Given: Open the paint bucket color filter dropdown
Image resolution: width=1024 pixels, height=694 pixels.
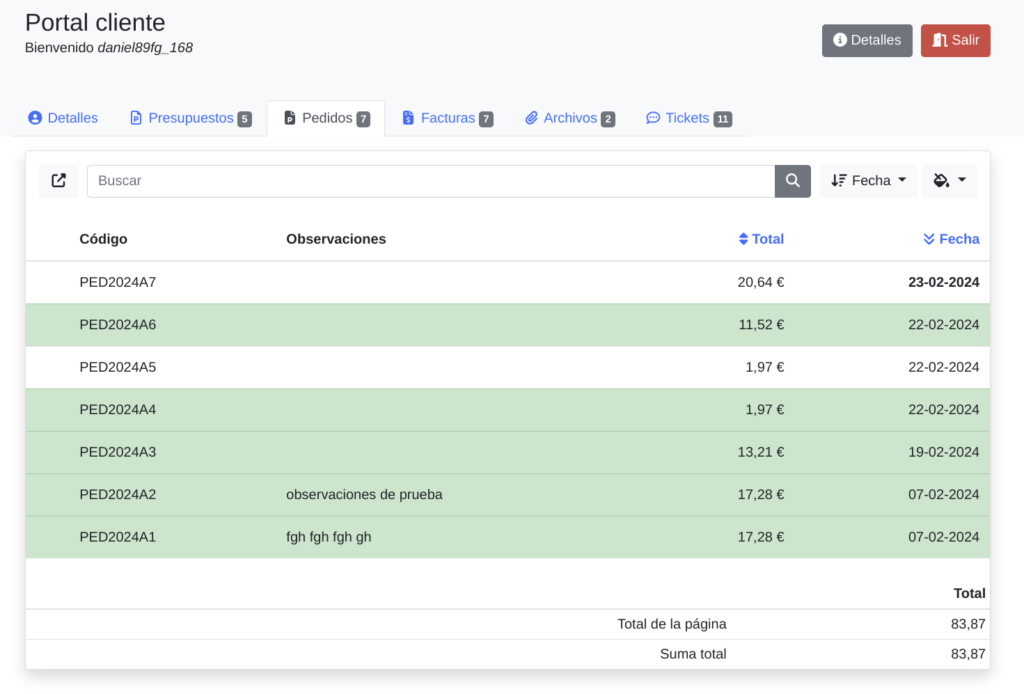Looking at the screenshot, I should (949, 181).
